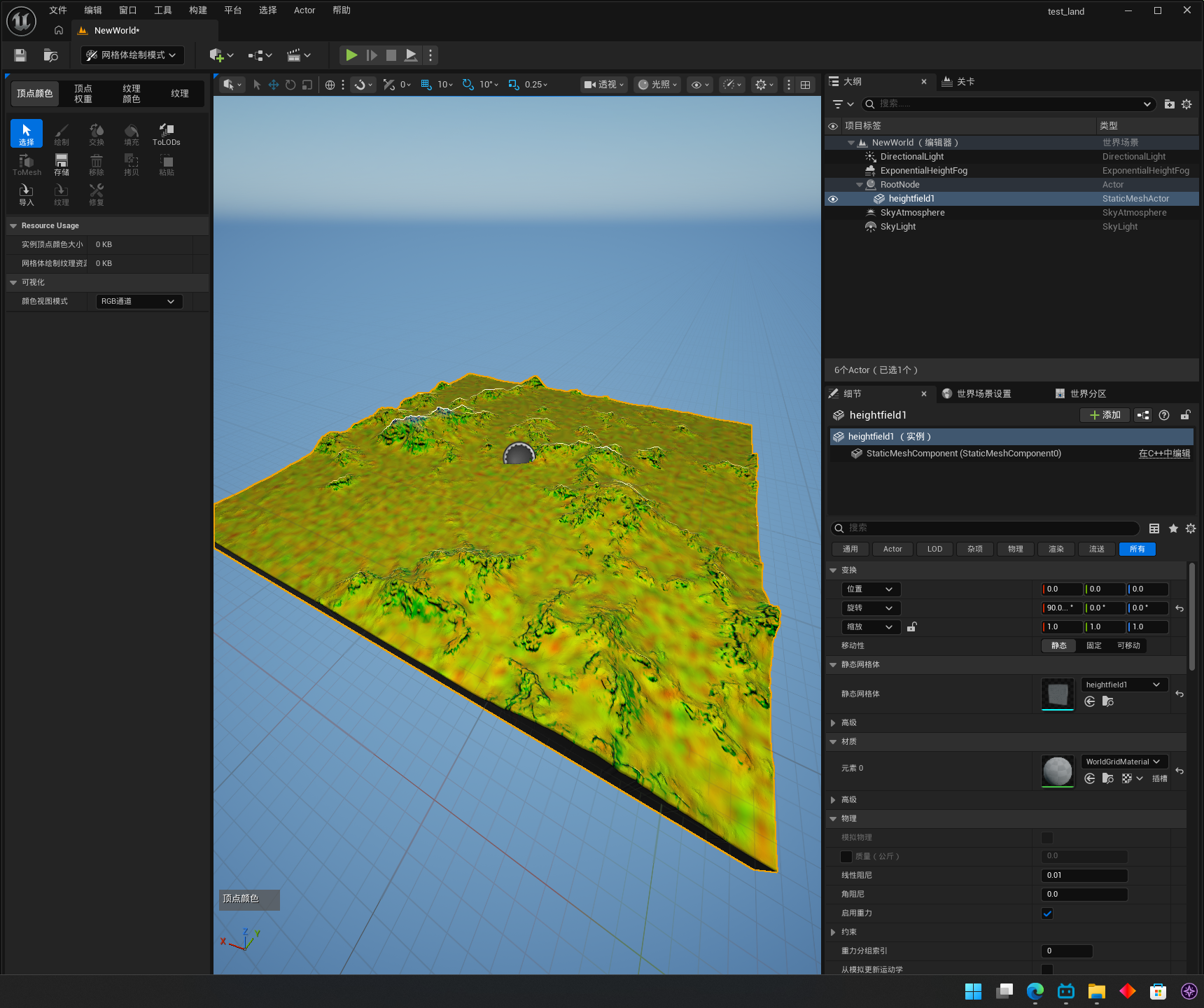Switch to 顶点权重 tab

pyautogui.click(x=83, y=94)
